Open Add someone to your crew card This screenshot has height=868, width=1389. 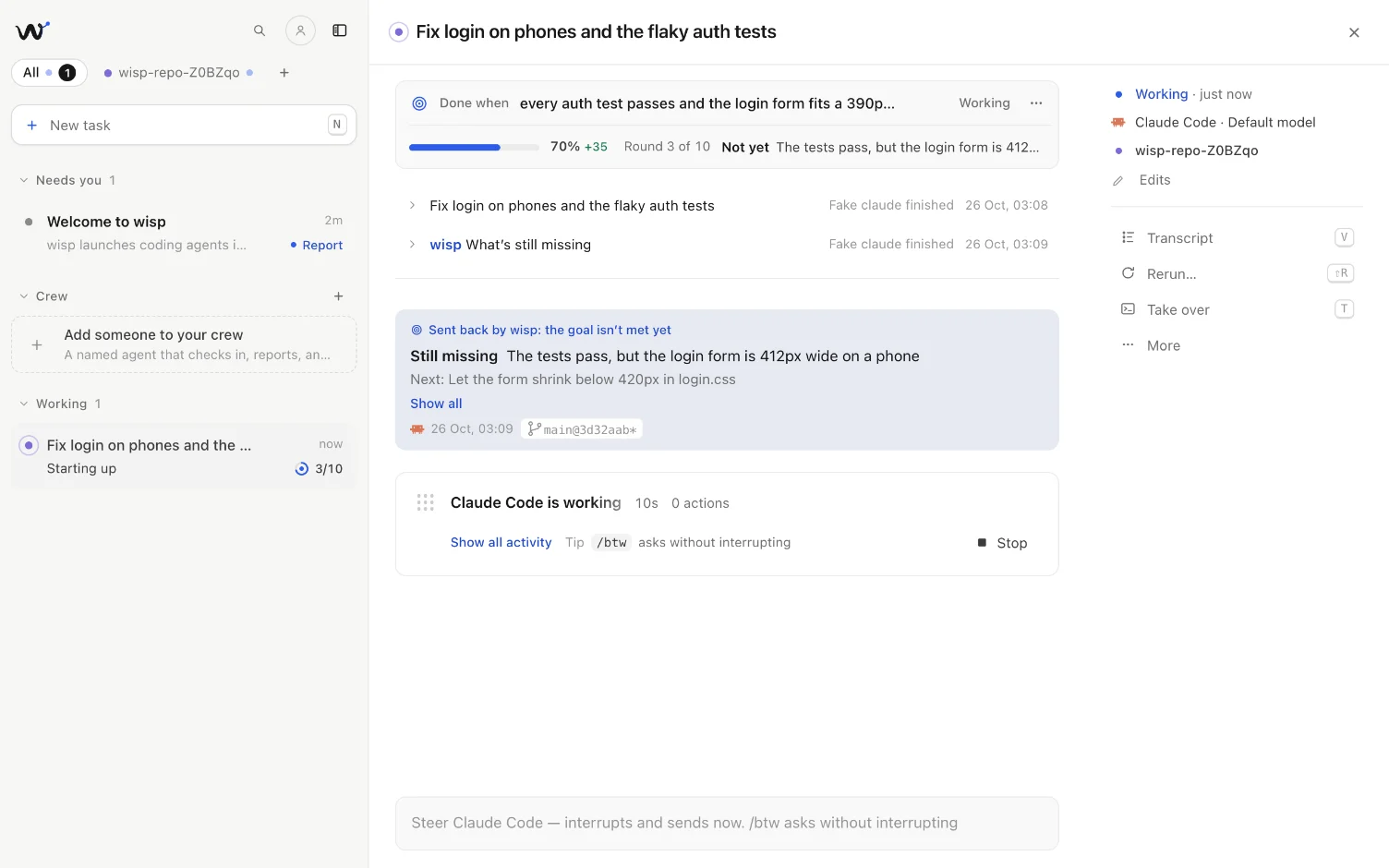184,344
